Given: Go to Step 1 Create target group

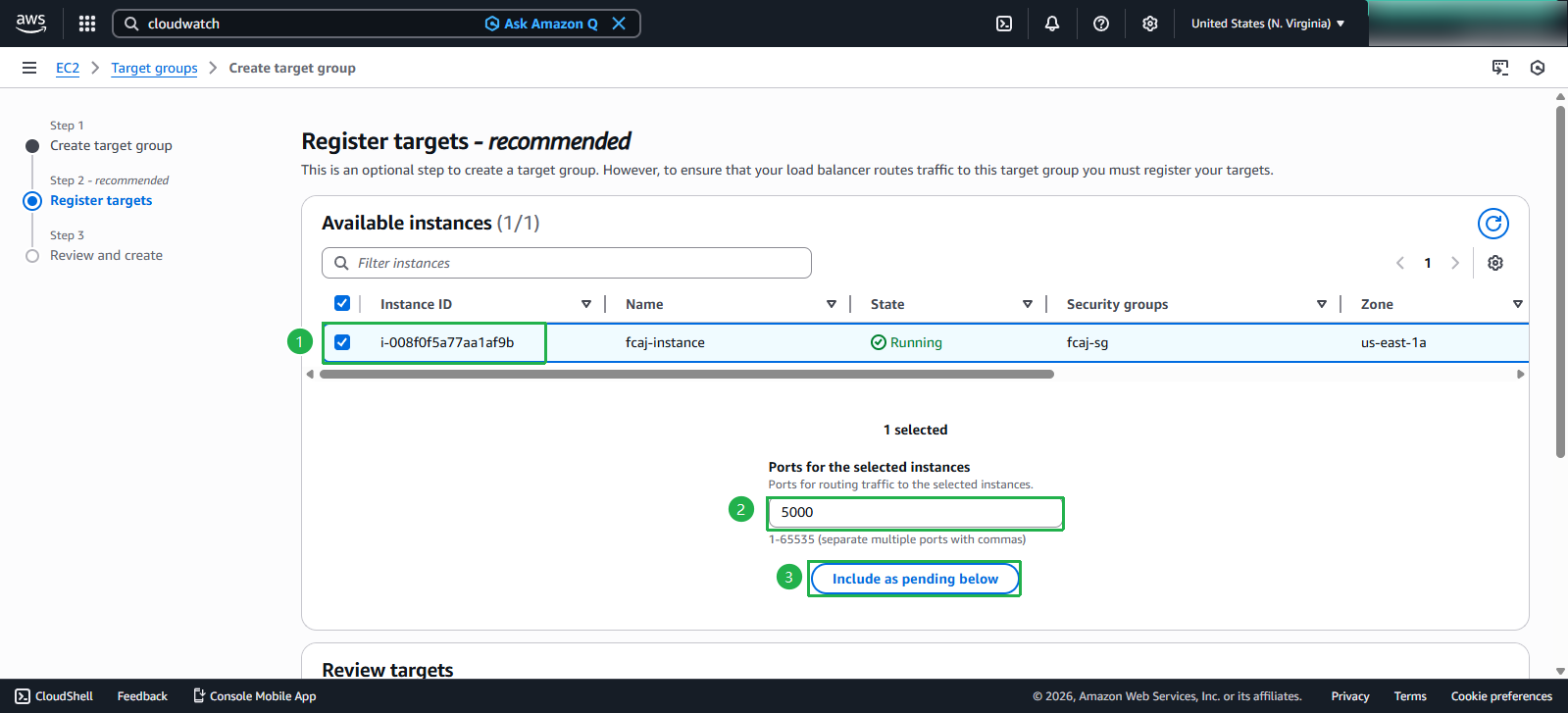Looking at the screenshot, I should [x=111, y=145].
